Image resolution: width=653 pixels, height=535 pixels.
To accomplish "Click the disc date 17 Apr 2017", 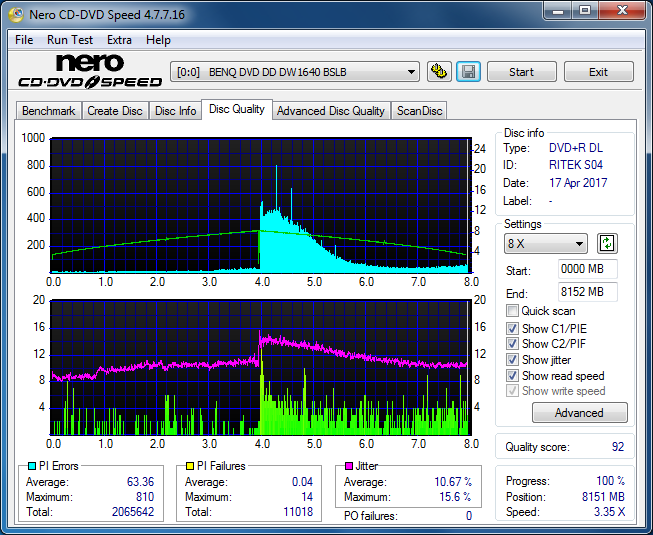I will click(x=578, y=183).
